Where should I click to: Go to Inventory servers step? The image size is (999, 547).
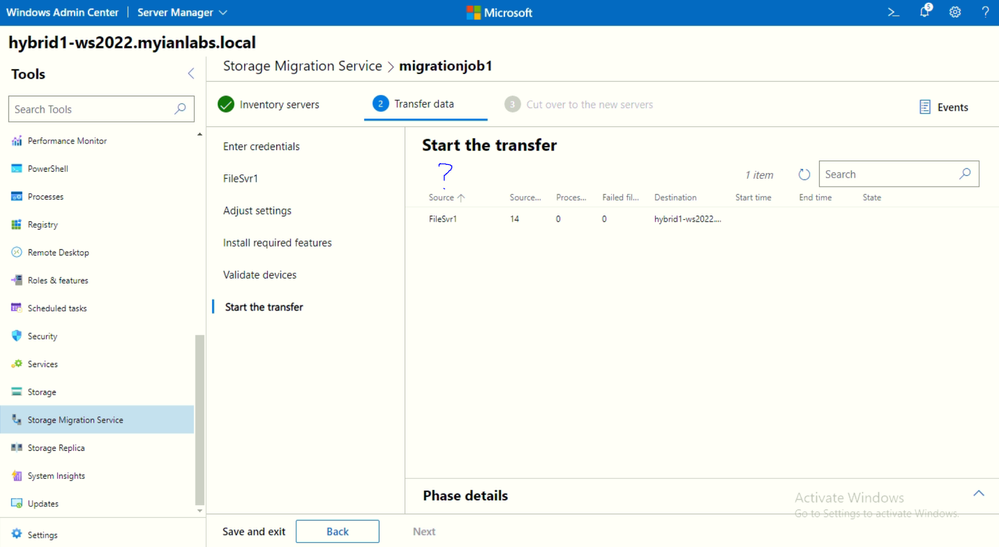click(x=269, y=104)
